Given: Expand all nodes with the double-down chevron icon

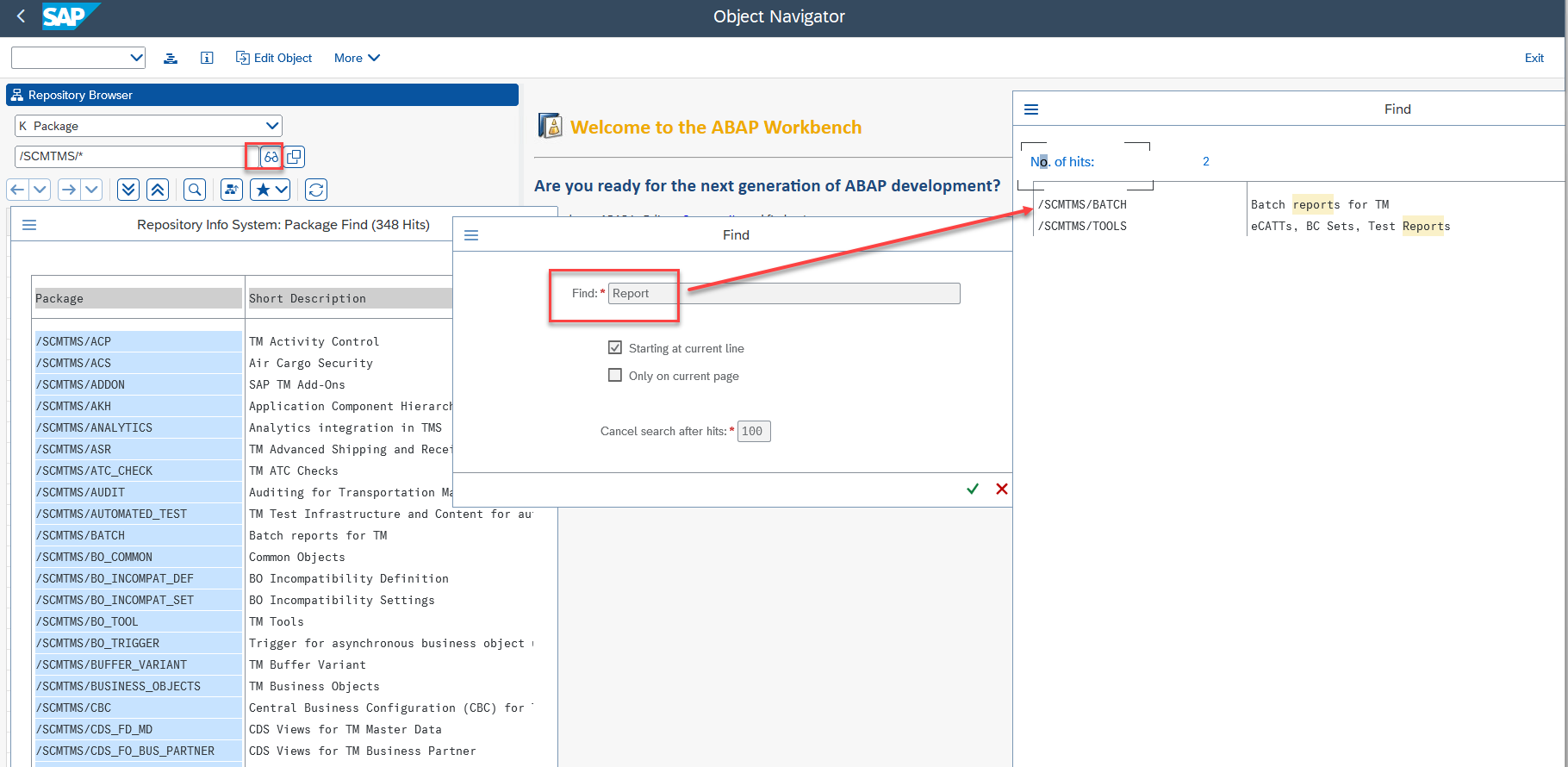Looking at the screenshot, I should 128,190.
